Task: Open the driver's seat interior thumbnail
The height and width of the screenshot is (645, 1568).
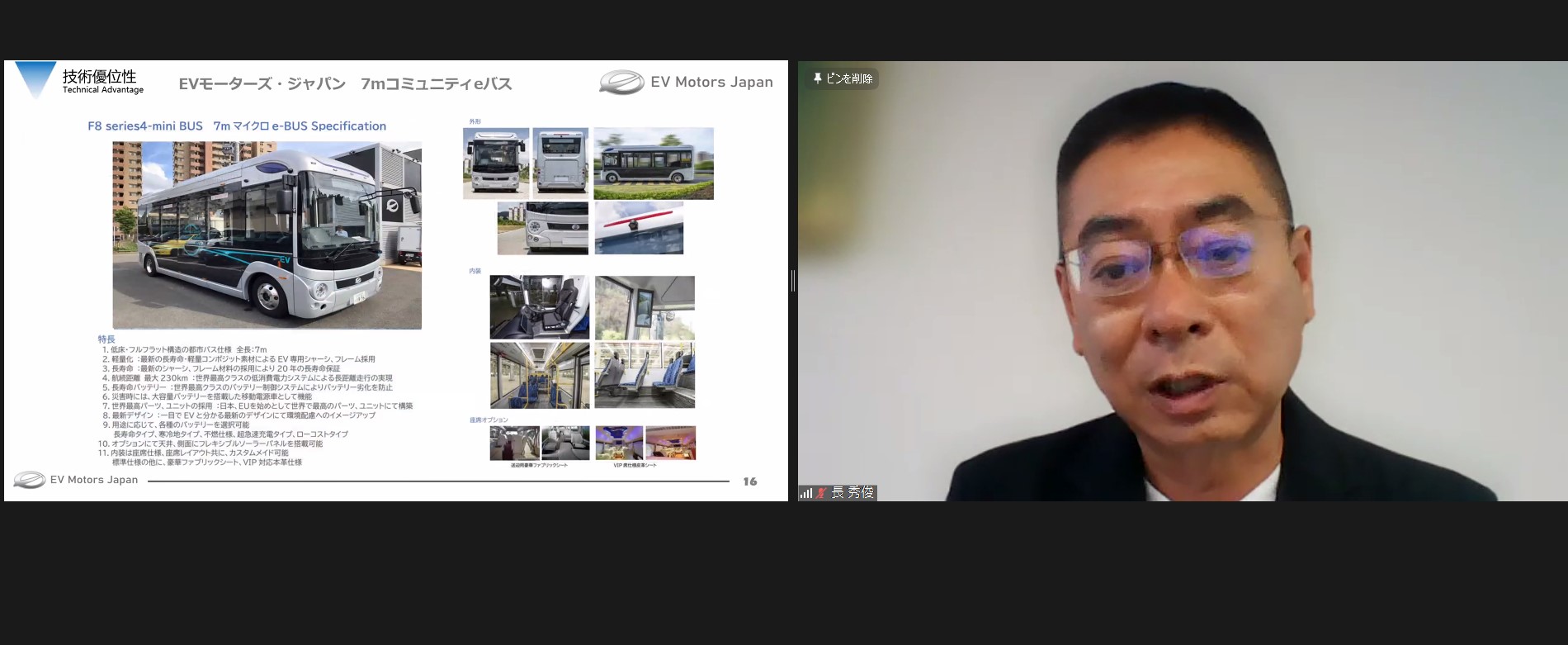Action: pos(540,307)
